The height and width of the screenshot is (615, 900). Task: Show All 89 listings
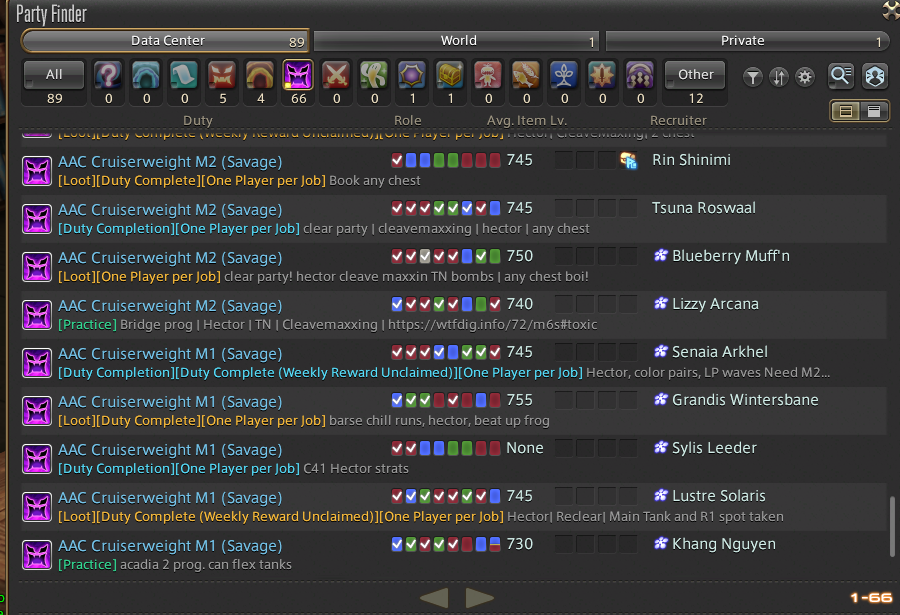[x=54, y=75]
